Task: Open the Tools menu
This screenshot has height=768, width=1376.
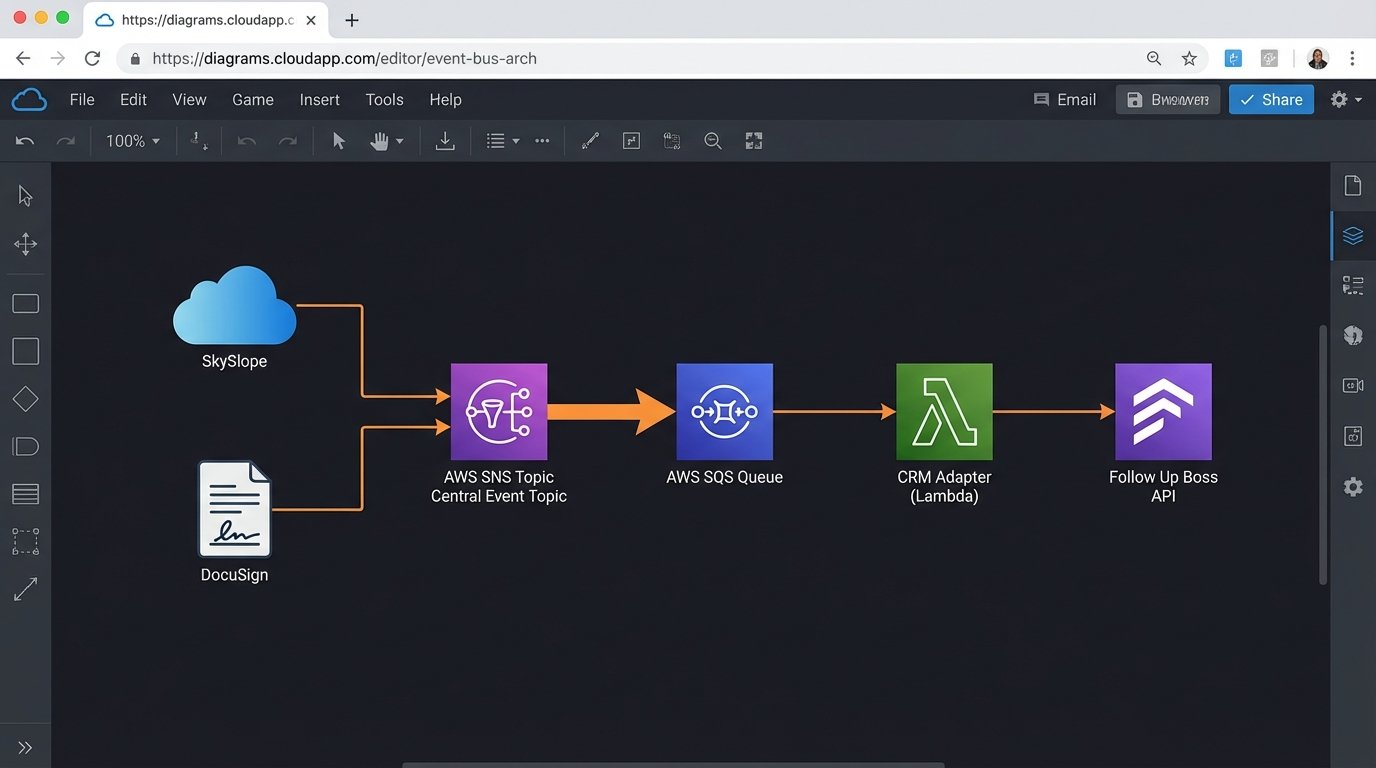Action: click(x=384, y=100)
